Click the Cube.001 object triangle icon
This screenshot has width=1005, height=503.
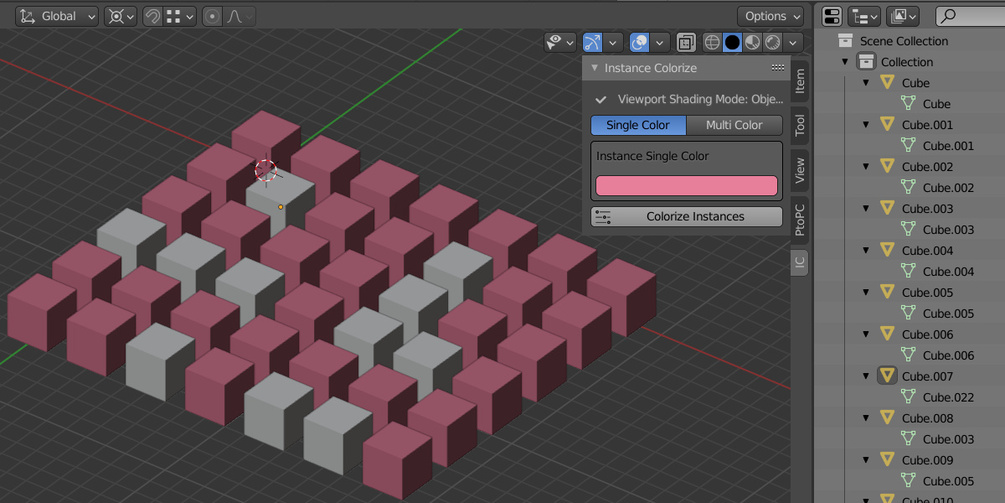click(887, 124)
